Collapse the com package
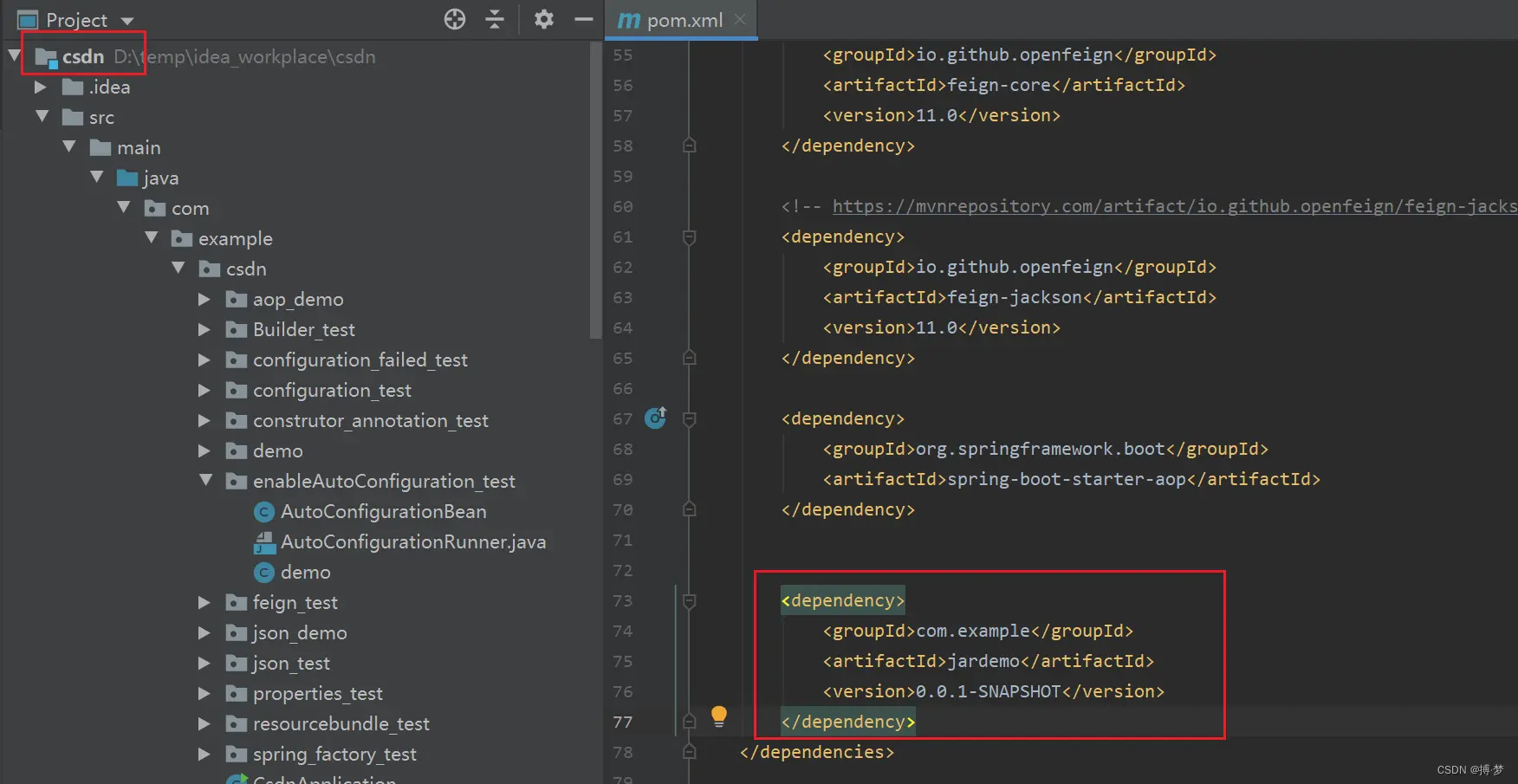The image size is (1518, 784). [x=124, y=207]
